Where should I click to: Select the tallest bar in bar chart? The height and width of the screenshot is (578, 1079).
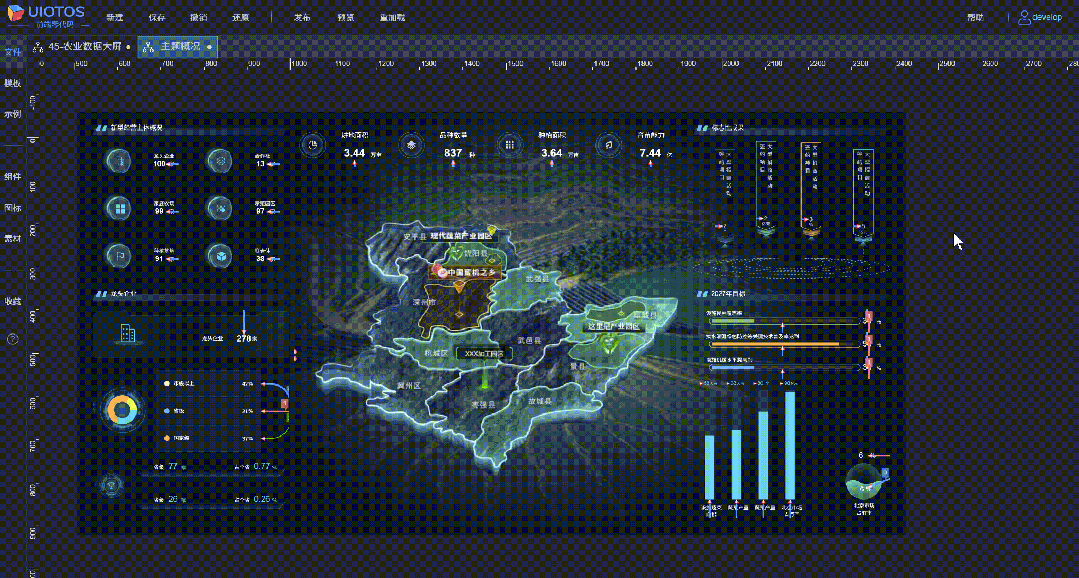(790, 445)
